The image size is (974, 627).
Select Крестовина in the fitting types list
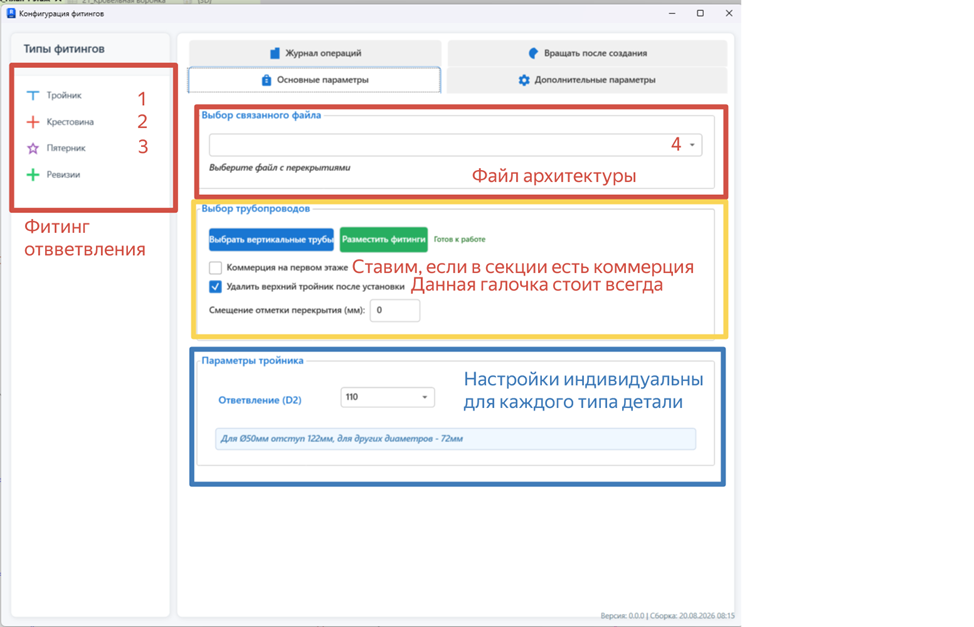coord(70,122)
